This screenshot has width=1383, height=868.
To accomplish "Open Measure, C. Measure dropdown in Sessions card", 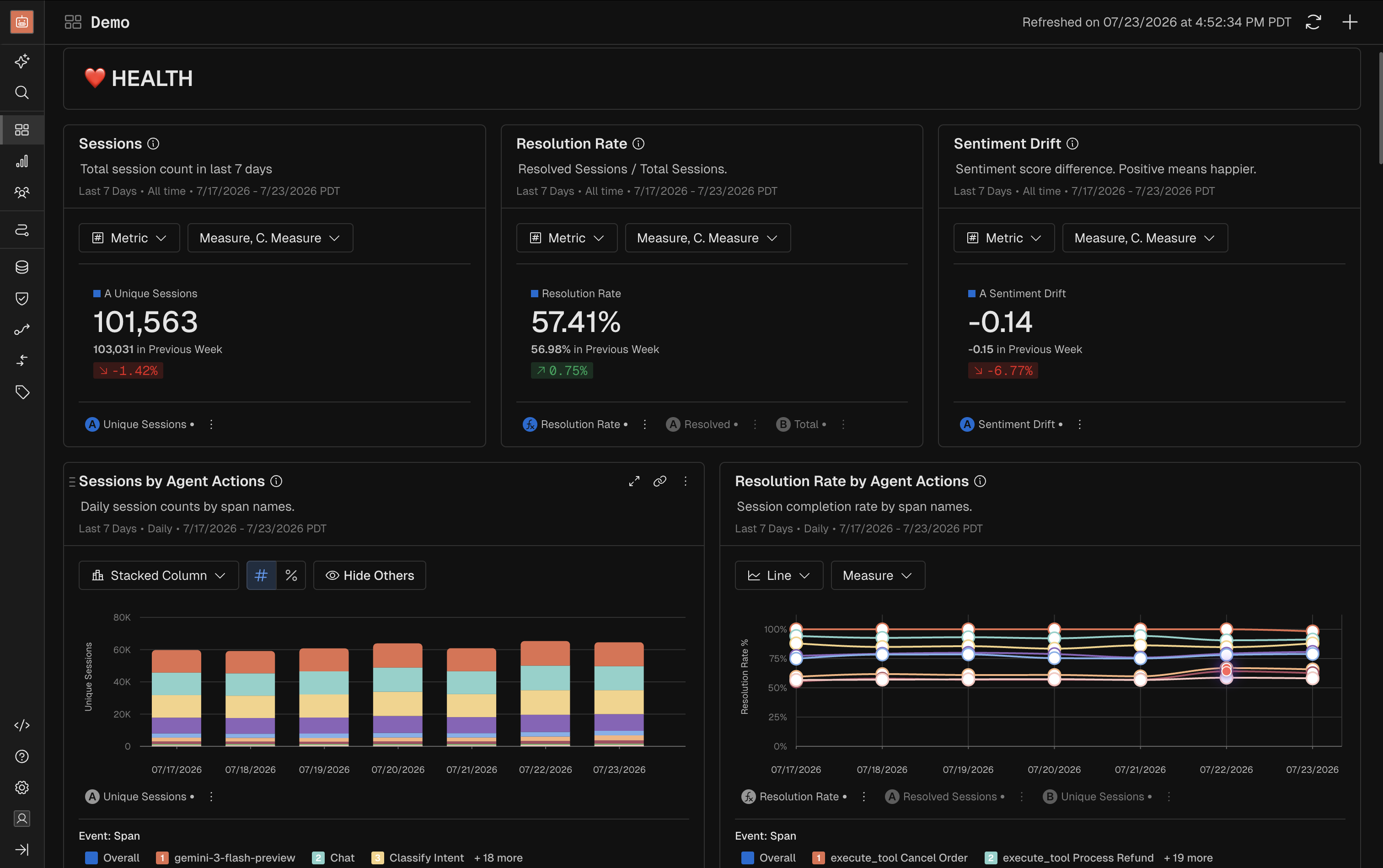I will pyautogui.click(x=270, y=238).
